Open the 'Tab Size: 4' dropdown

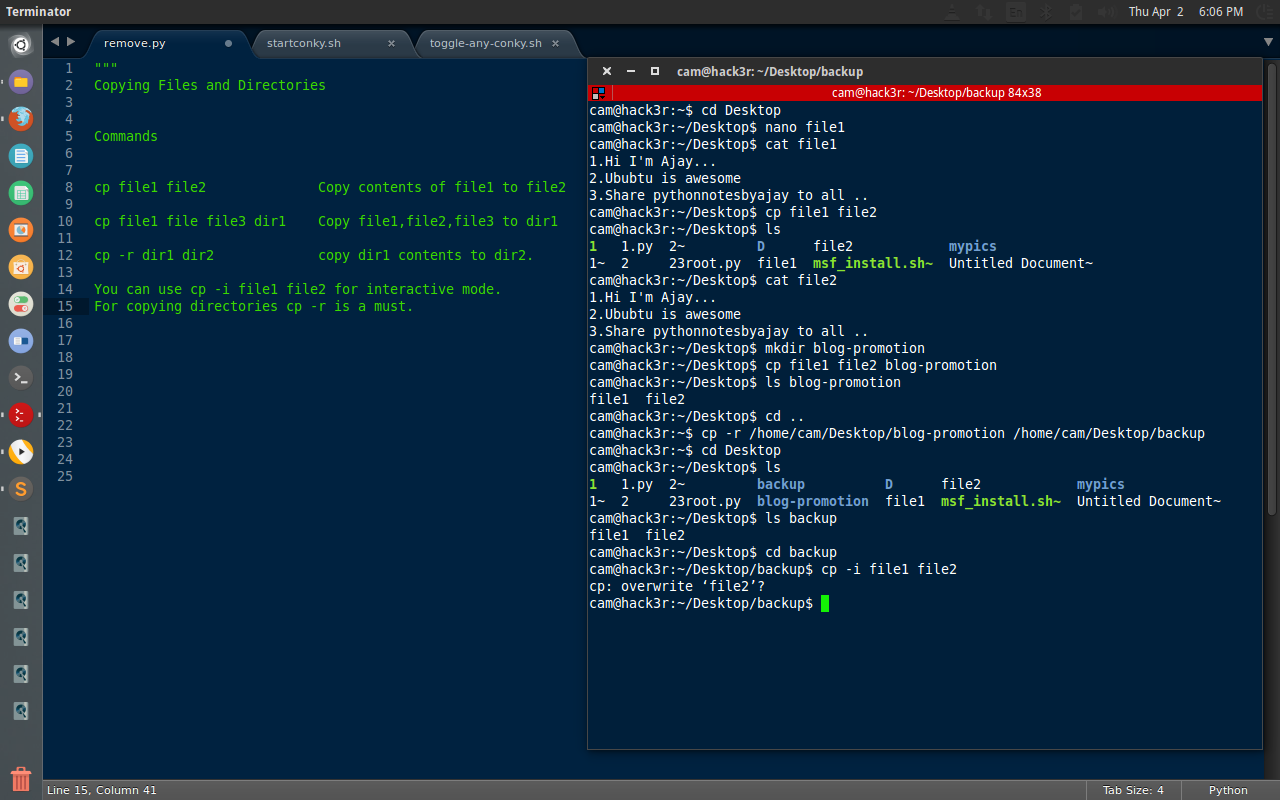click(x=1133, y=790)
